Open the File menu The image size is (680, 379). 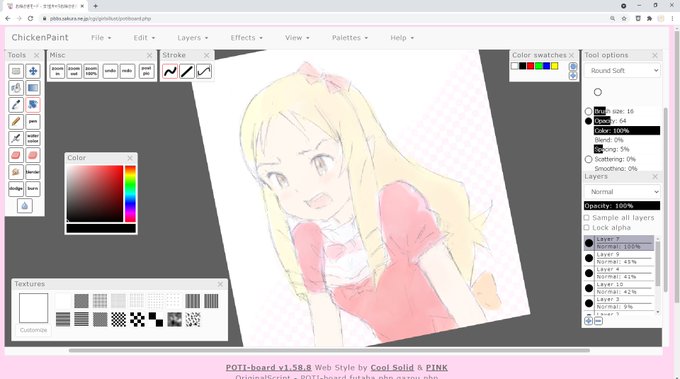click(101, 38)
